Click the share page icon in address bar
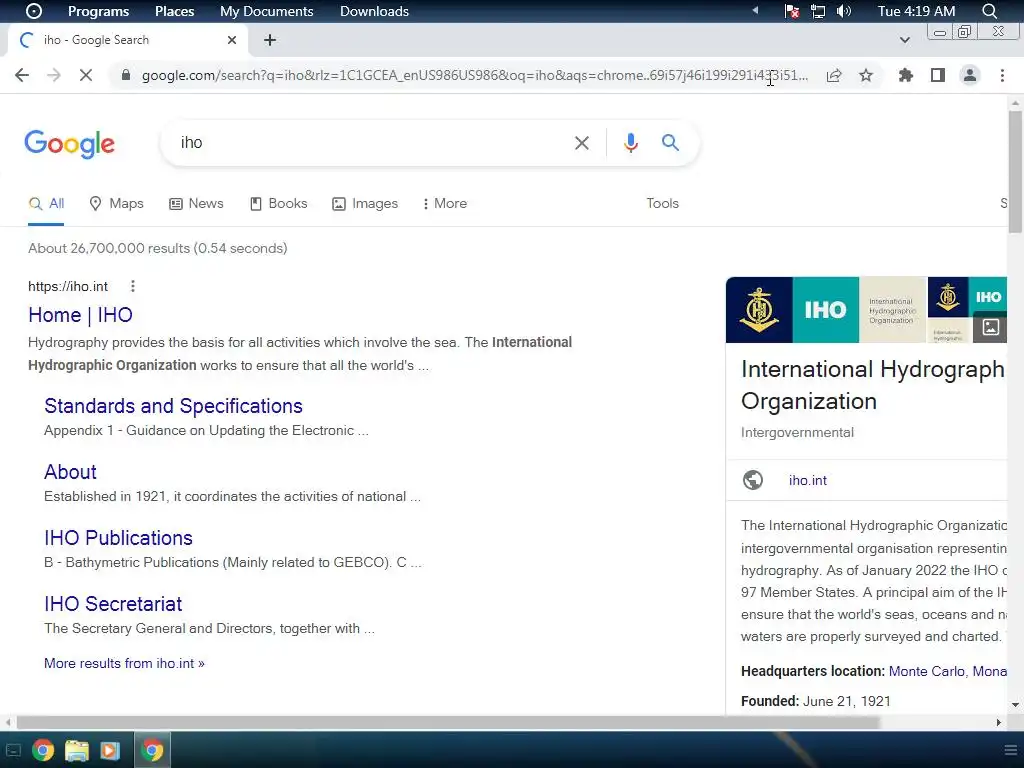The height and width of the screenshot is (768, 1024). point(834,75)
